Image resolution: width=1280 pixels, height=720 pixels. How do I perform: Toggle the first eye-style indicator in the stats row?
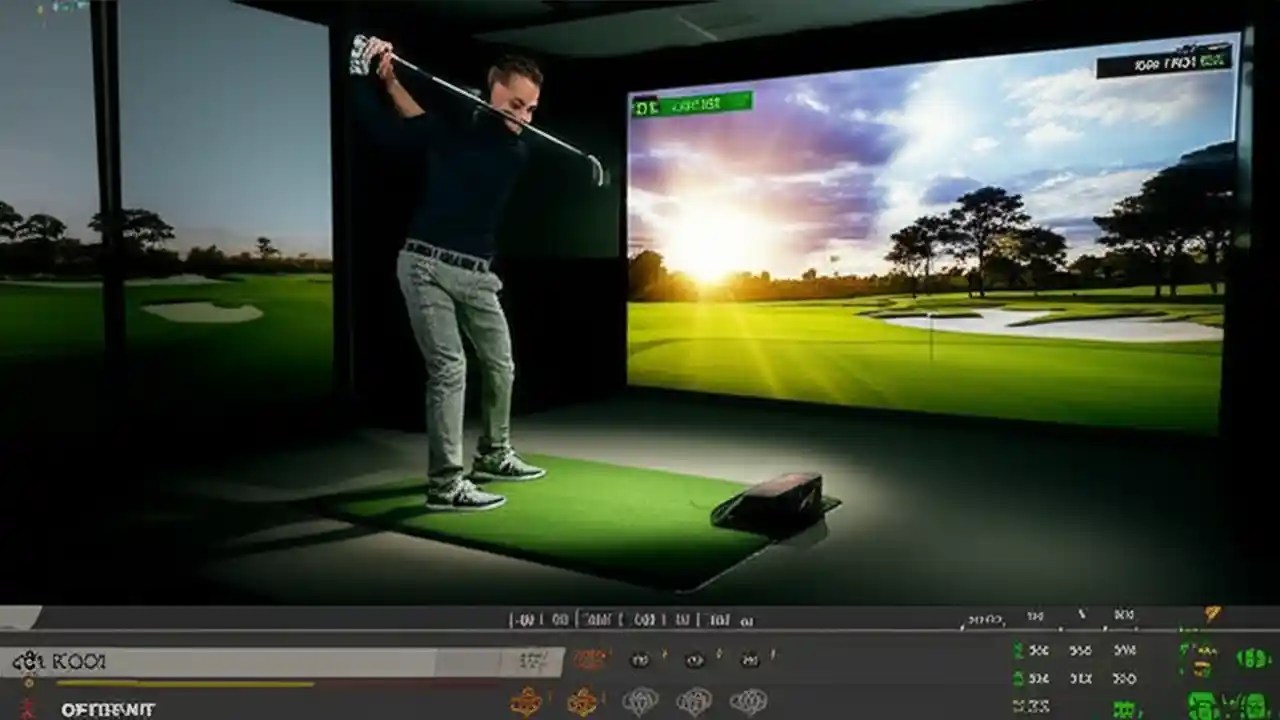tap(638, 658)
